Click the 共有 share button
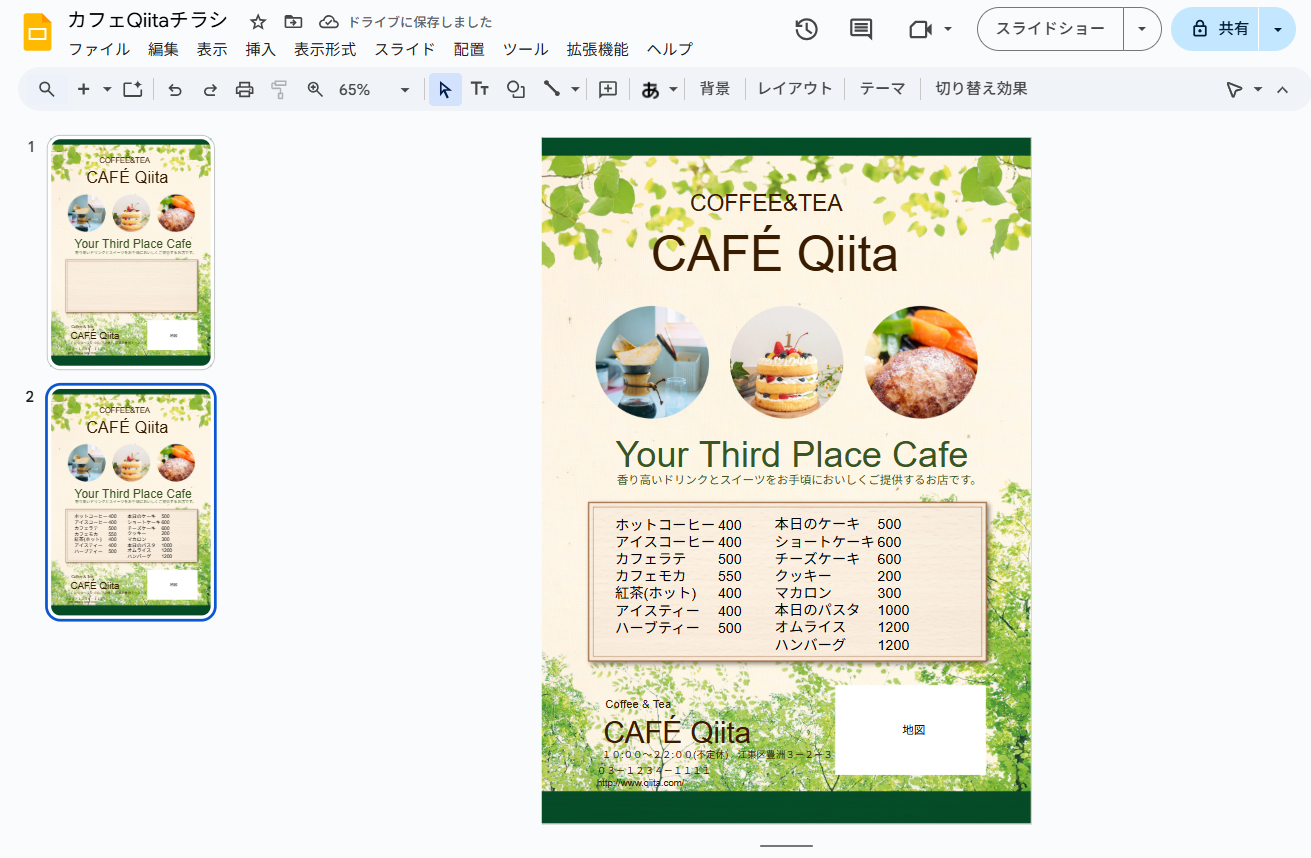1311x858 pixels. point(1216,29)
